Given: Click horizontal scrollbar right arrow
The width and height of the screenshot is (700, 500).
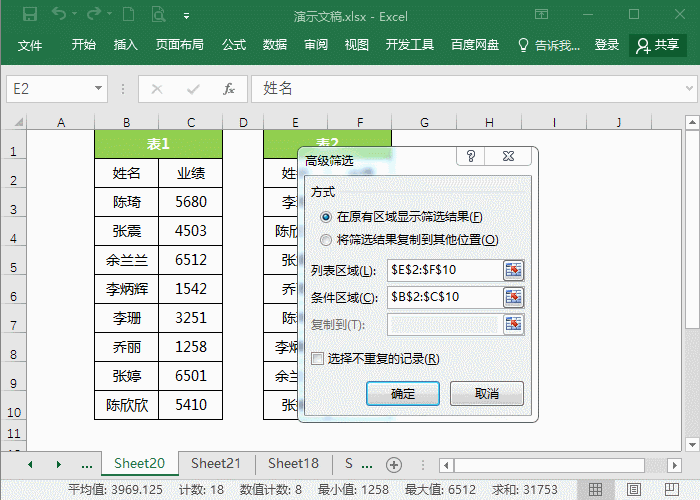Looking at the screenshot, I should coord(675,465).
